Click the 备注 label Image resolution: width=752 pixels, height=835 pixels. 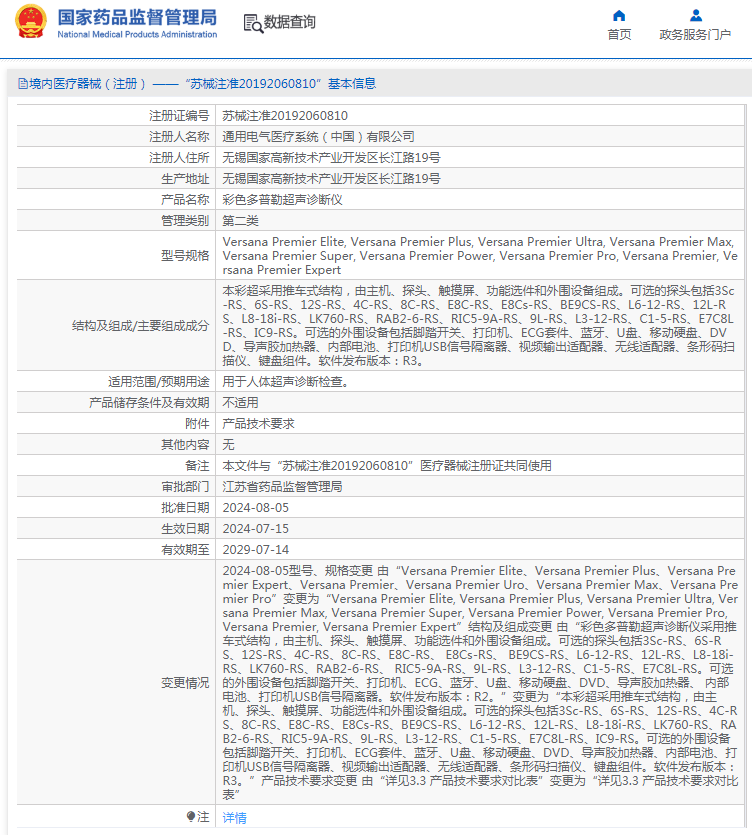coord(197,465)
